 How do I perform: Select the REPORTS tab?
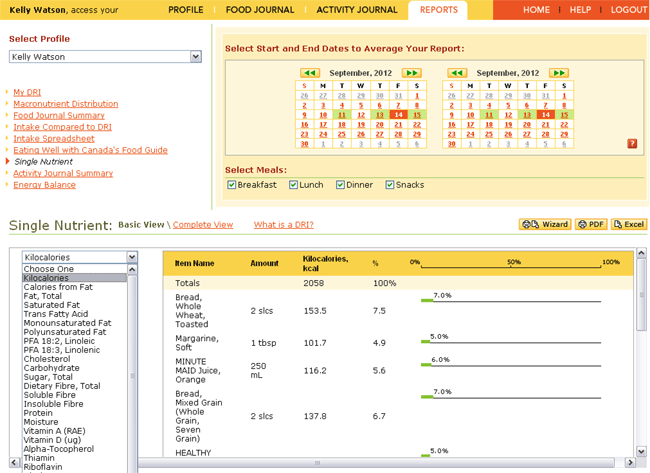[x=439, y=10]
